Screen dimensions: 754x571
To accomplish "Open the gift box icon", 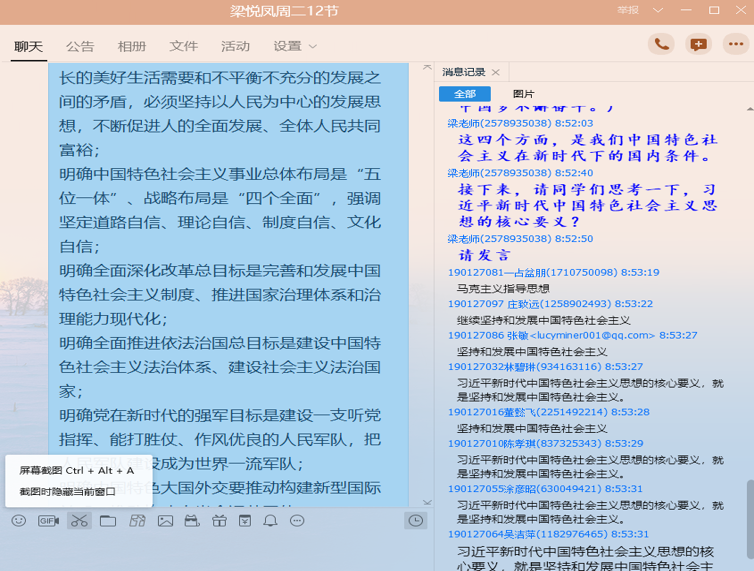I will (219, 521).
